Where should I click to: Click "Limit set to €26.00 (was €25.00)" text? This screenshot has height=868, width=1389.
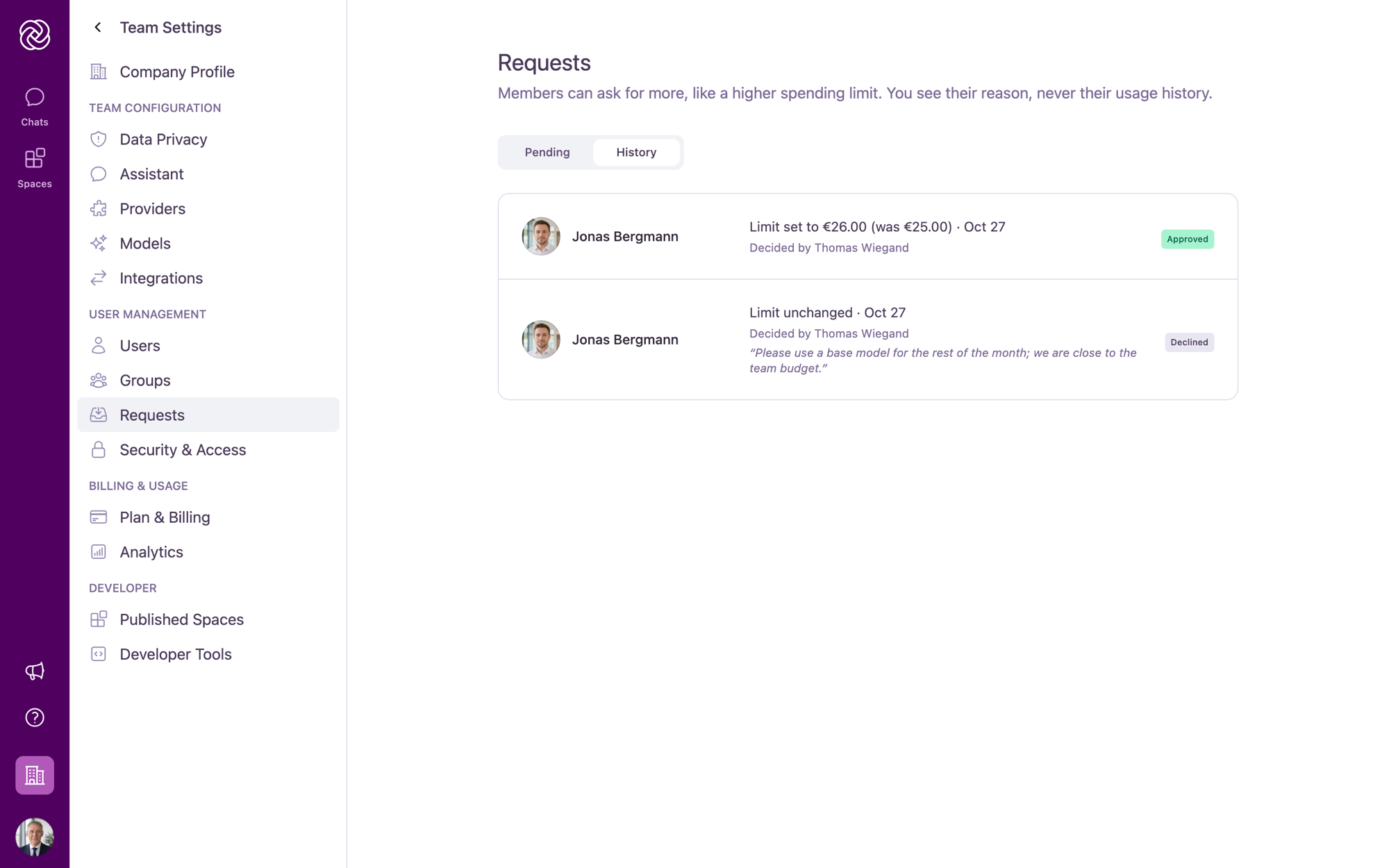851,227
